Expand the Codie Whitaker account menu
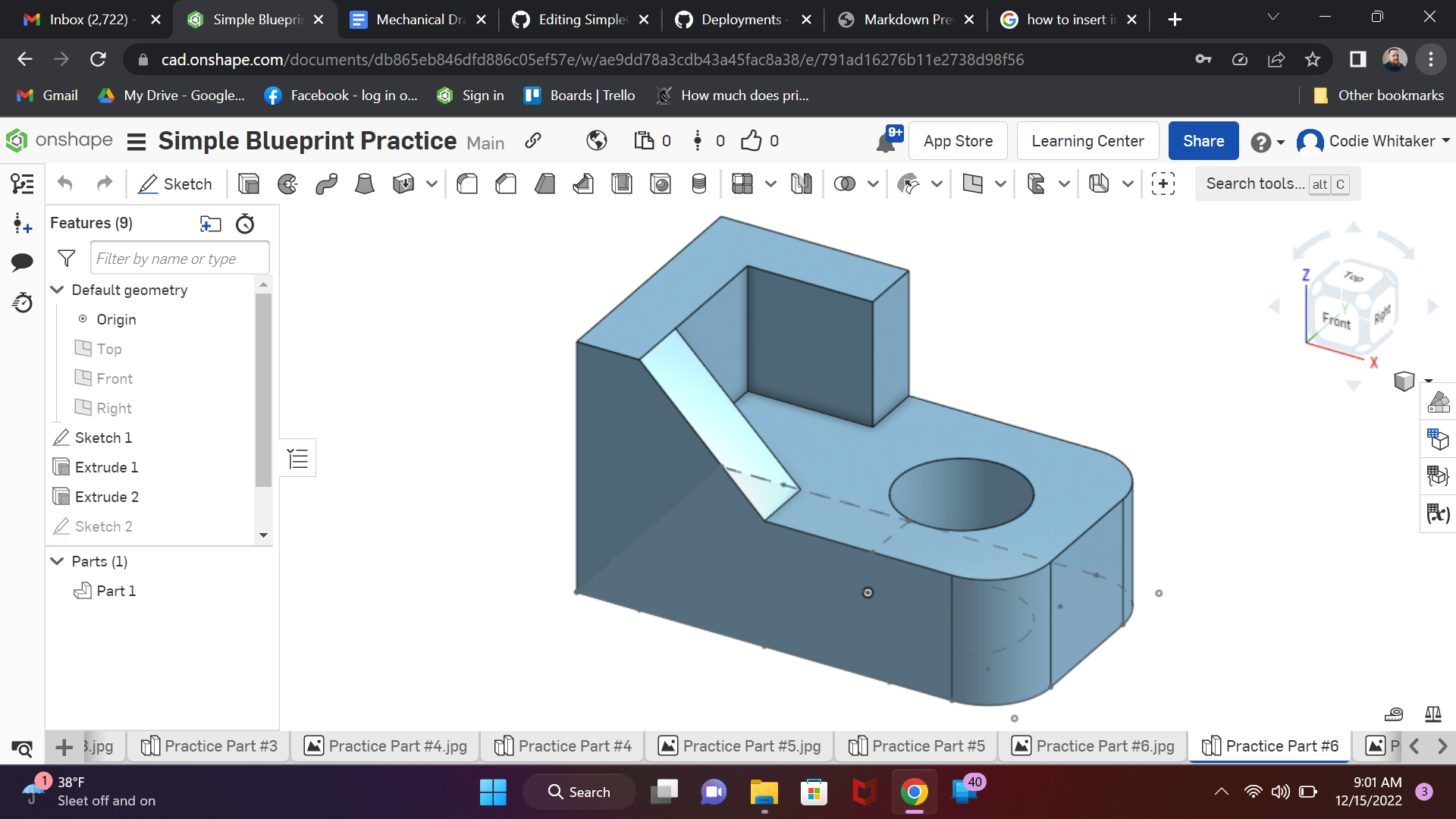The width and height of the screenshot is (1456, 819). coord(1373,141)
